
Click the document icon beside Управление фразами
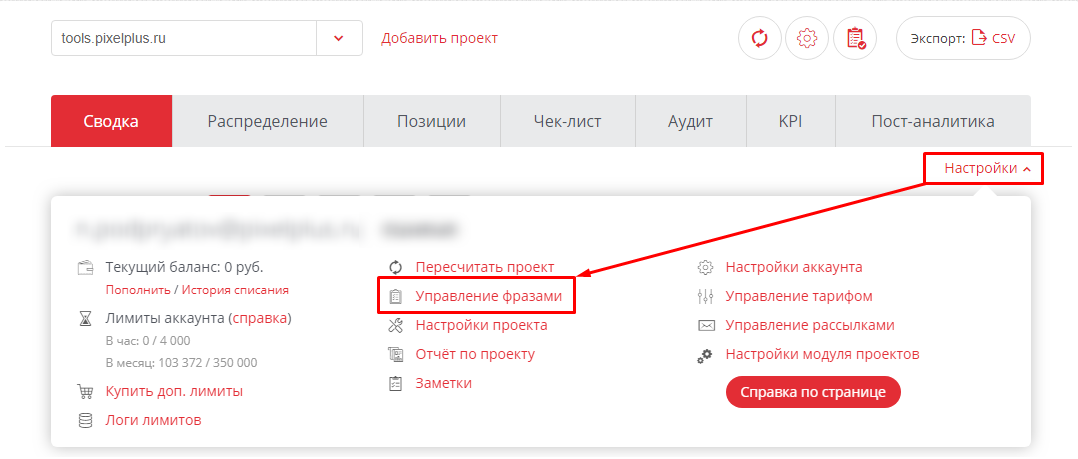coord(395,296)
